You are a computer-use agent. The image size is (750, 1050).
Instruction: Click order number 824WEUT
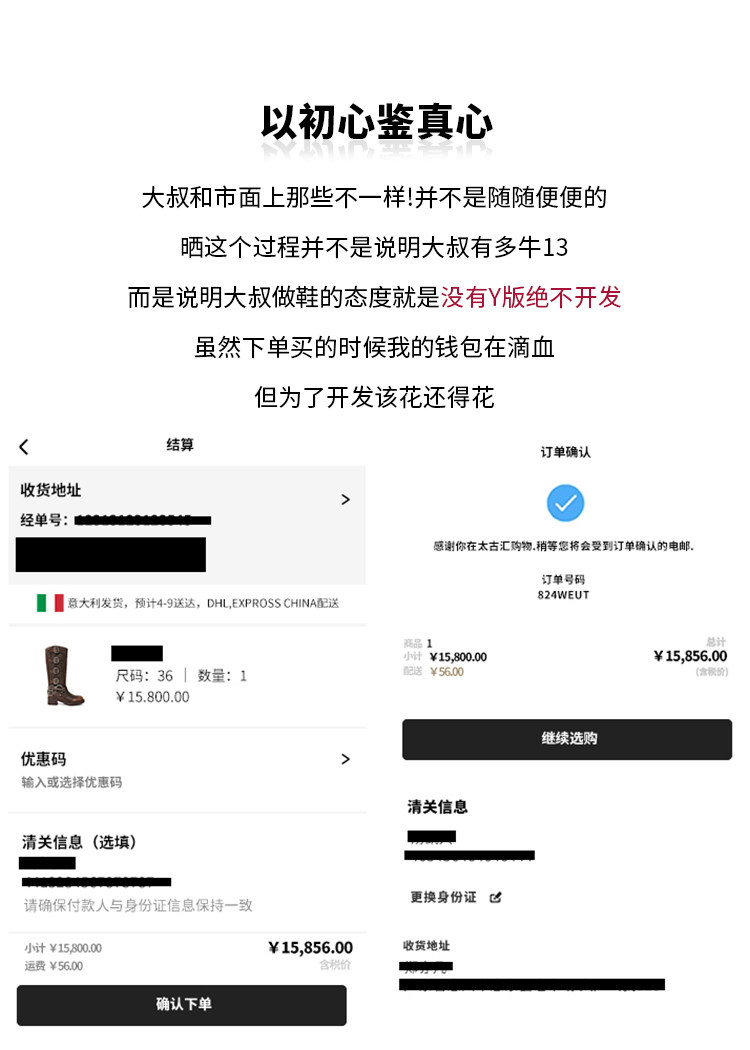point(563,595)
